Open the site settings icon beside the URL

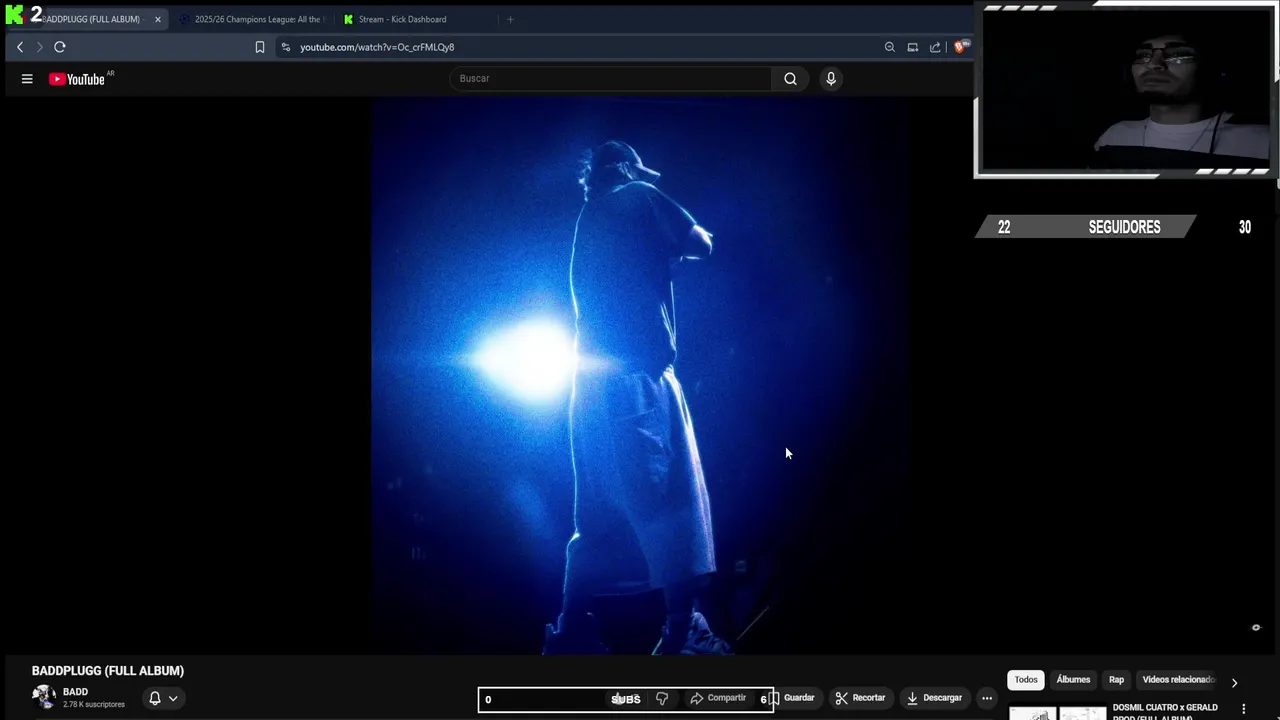point(286,47)
